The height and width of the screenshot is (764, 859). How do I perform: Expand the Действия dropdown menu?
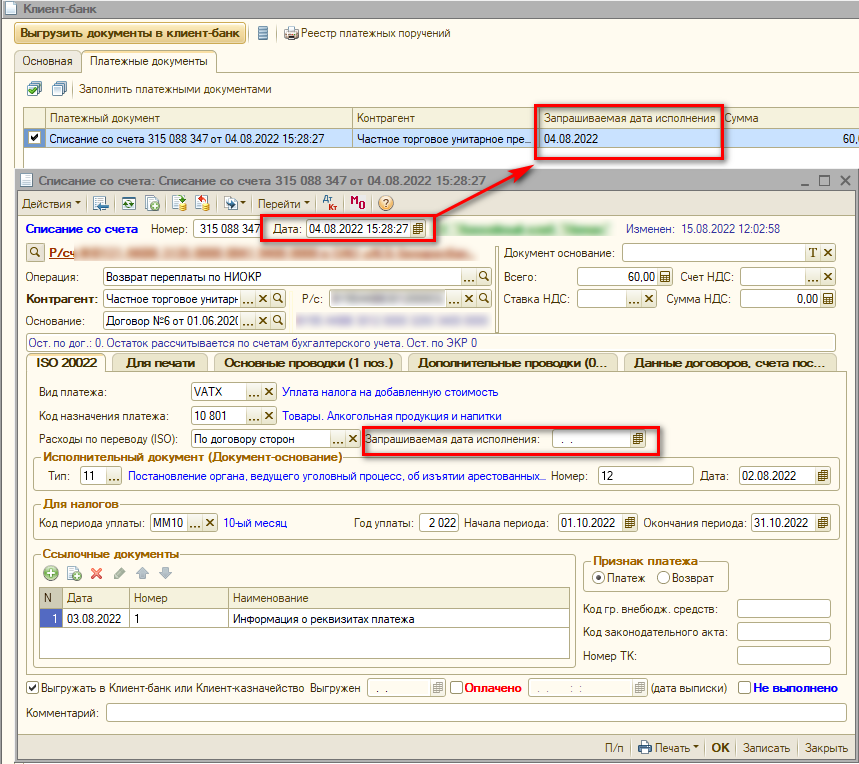[52, 204]
